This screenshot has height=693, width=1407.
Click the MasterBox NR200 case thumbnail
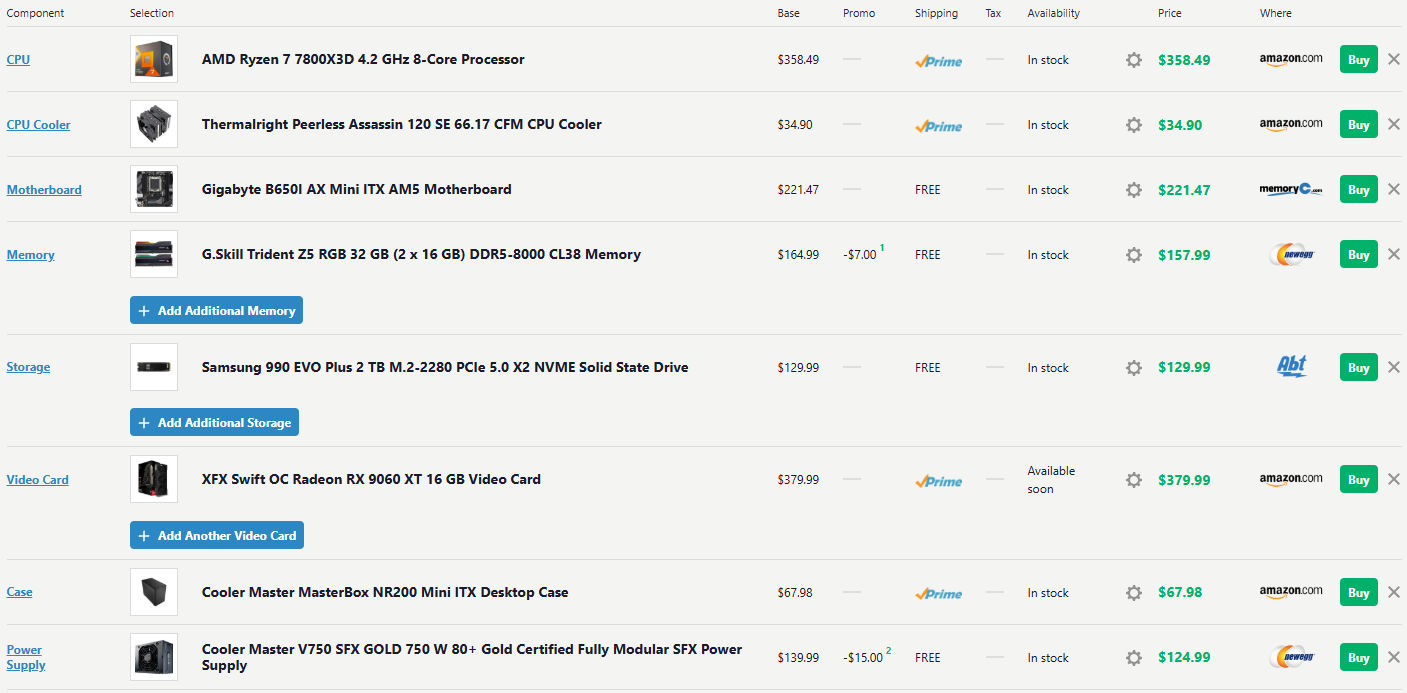(154, 592)
